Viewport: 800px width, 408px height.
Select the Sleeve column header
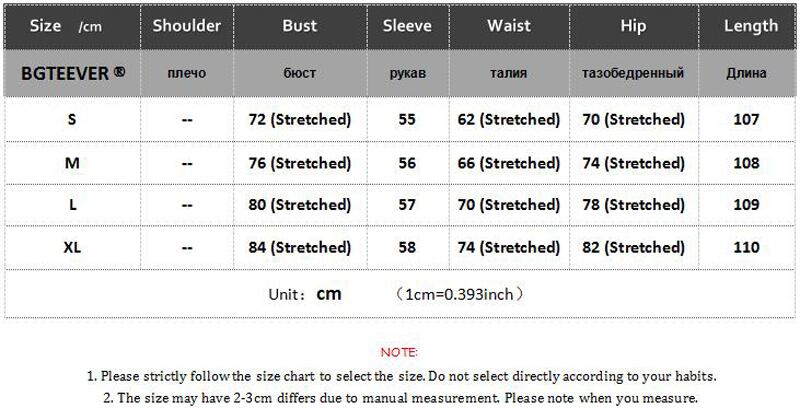click(407, 26)
